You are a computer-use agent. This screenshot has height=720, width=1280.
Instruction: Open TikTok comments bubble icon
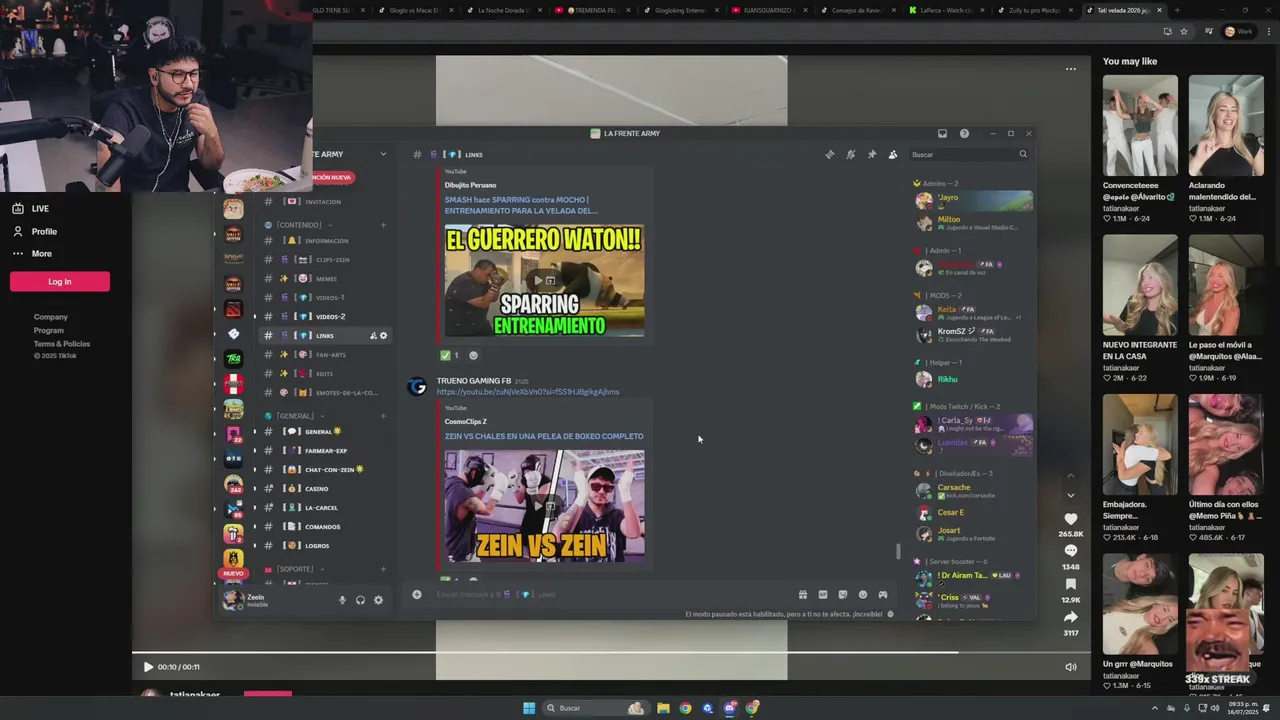point(1070,551)
